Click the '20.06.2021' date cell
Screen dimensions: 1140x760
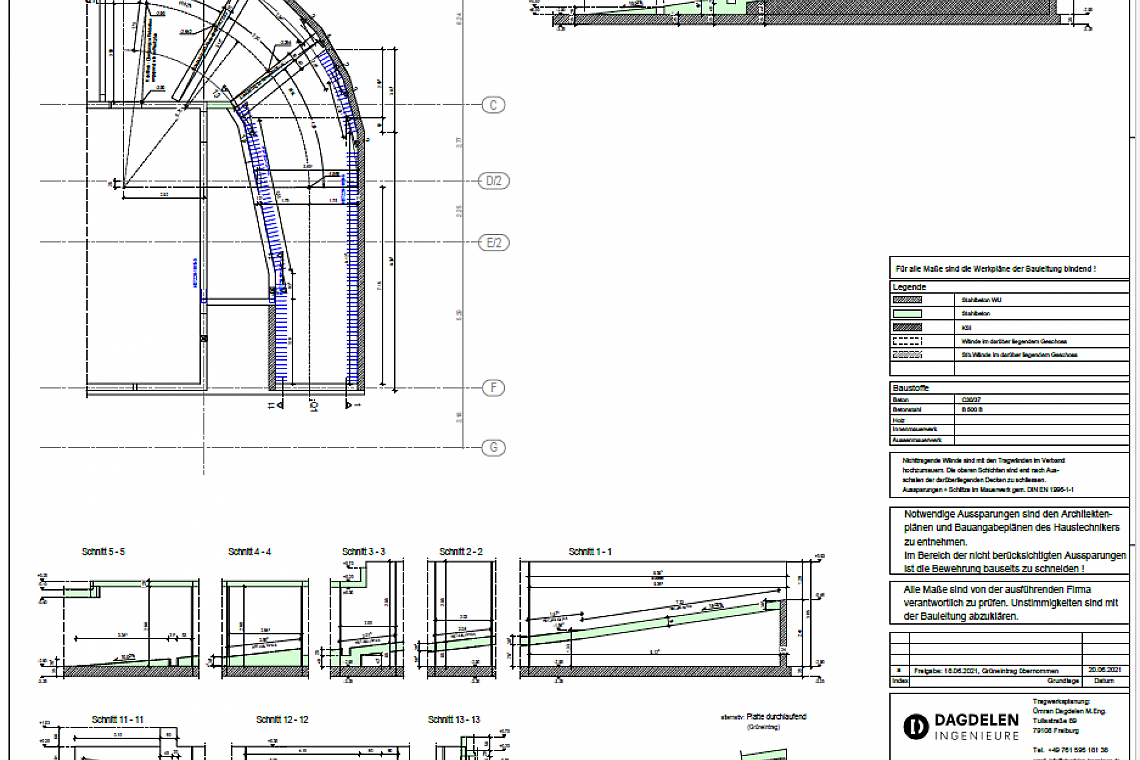[x=1104, y=670]
